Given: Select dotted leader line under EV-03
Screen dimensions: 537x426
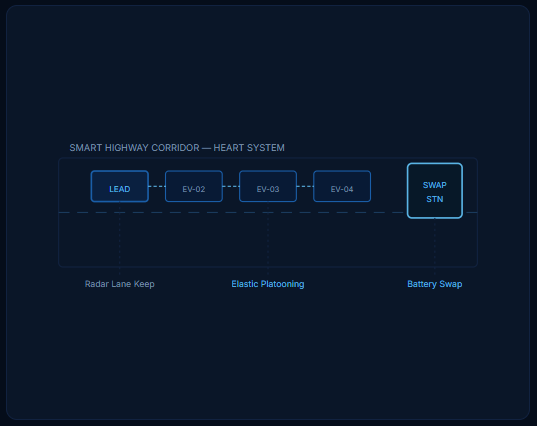Looking at the screenshot, I should 268,239.
